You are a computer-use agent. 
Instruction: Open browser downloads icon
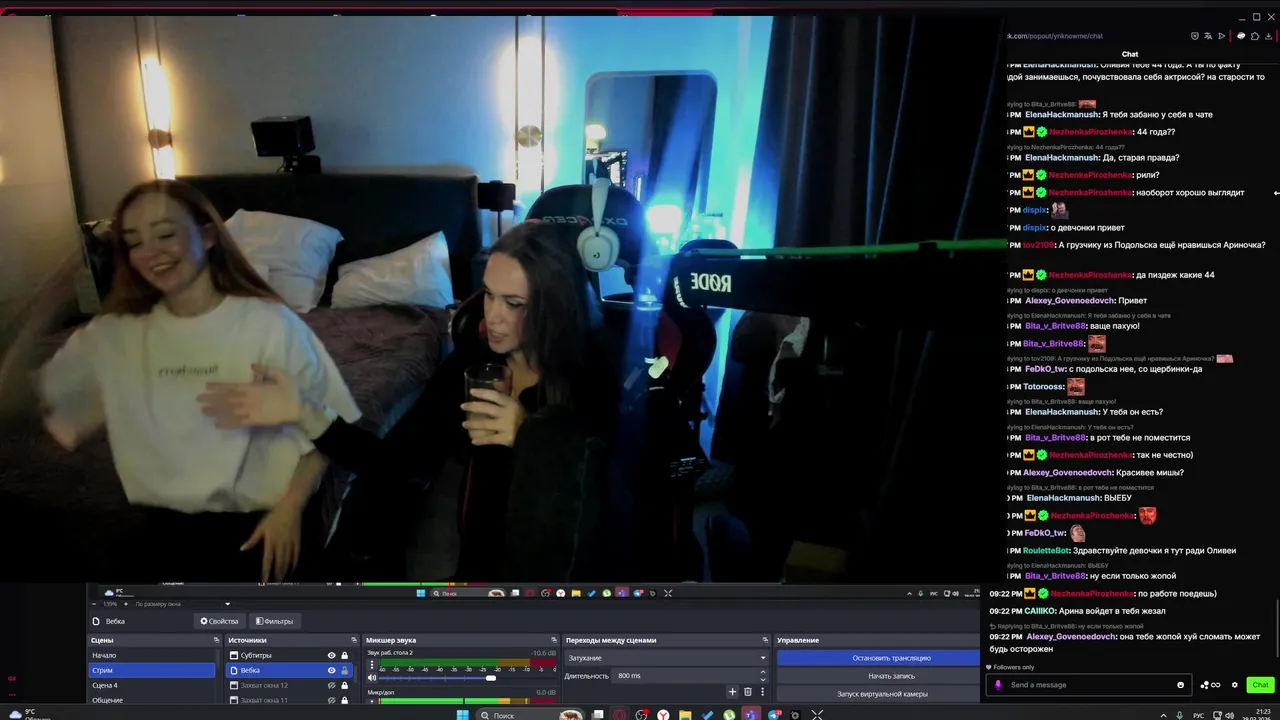coord(1268,36)
